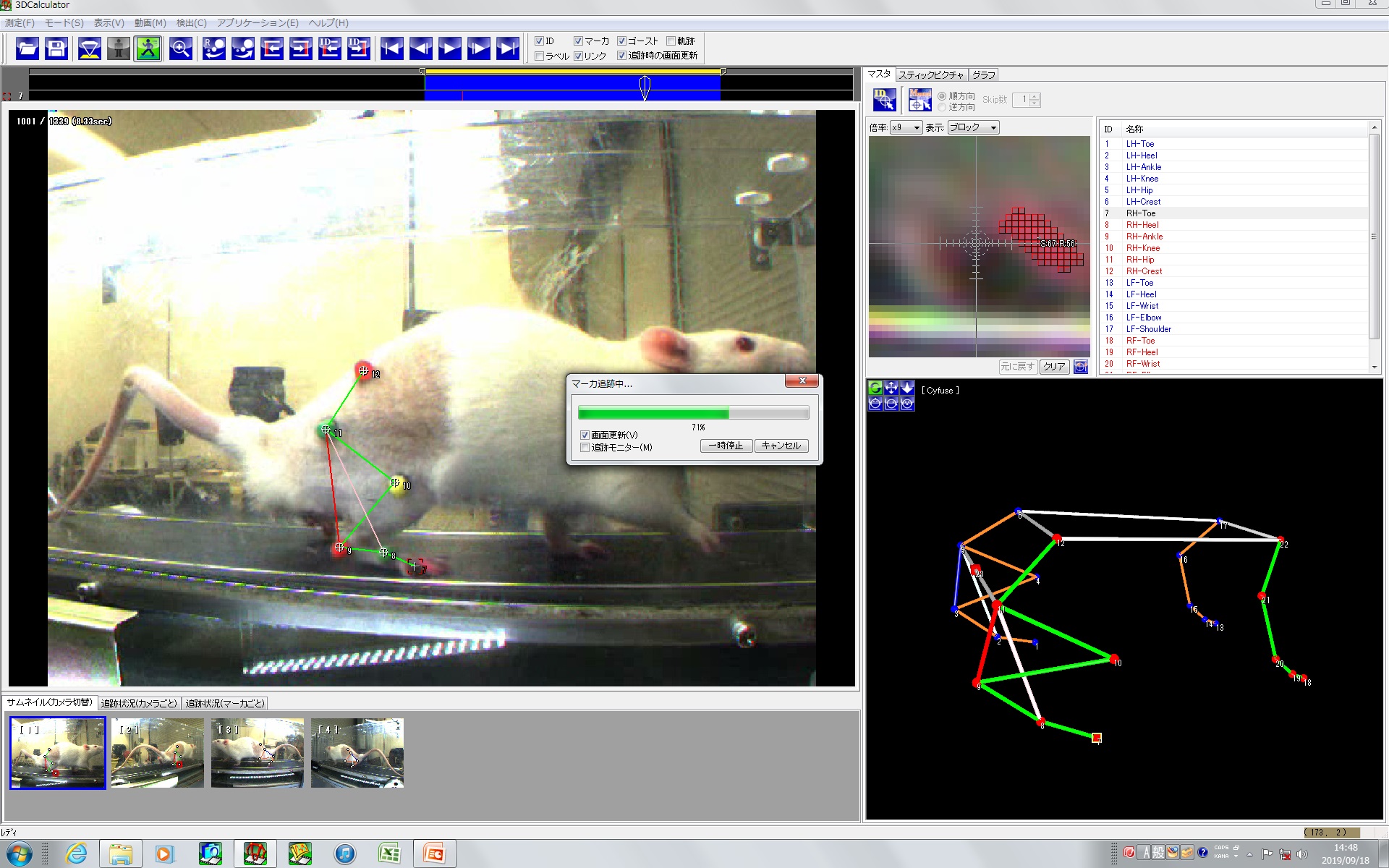The width and height of the screenshot is (1389, 868).
Task: Jump to last frame playback button
Action: (507, 49)
